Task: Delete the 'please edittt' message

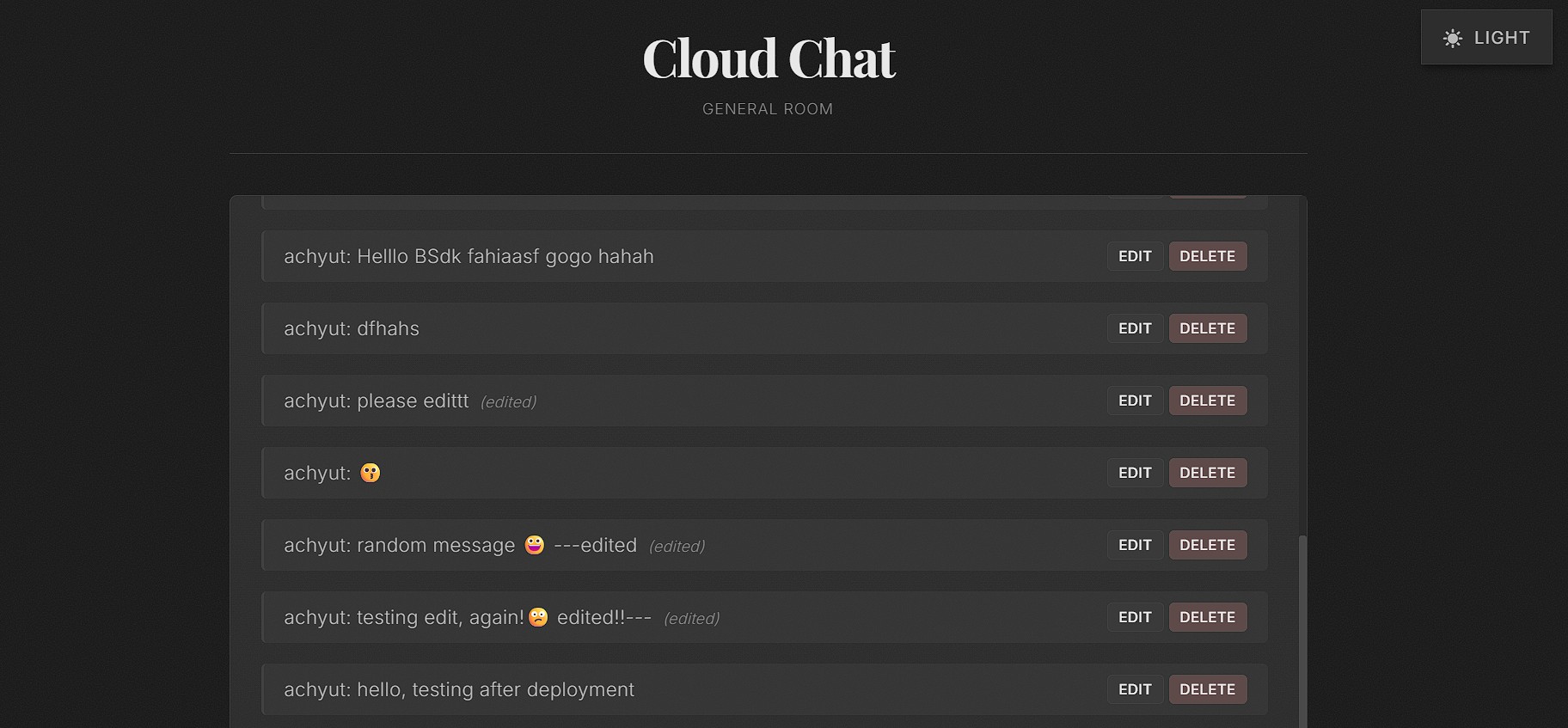Action: [x=1207, y=400]
